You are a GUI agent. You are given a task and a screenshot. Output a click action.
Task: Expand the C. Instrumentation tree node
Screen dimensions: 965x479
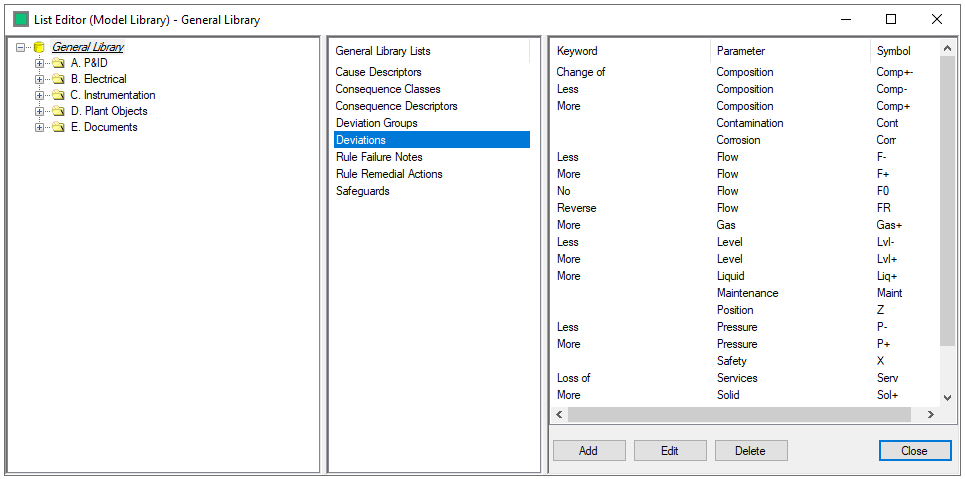[40, 95]
